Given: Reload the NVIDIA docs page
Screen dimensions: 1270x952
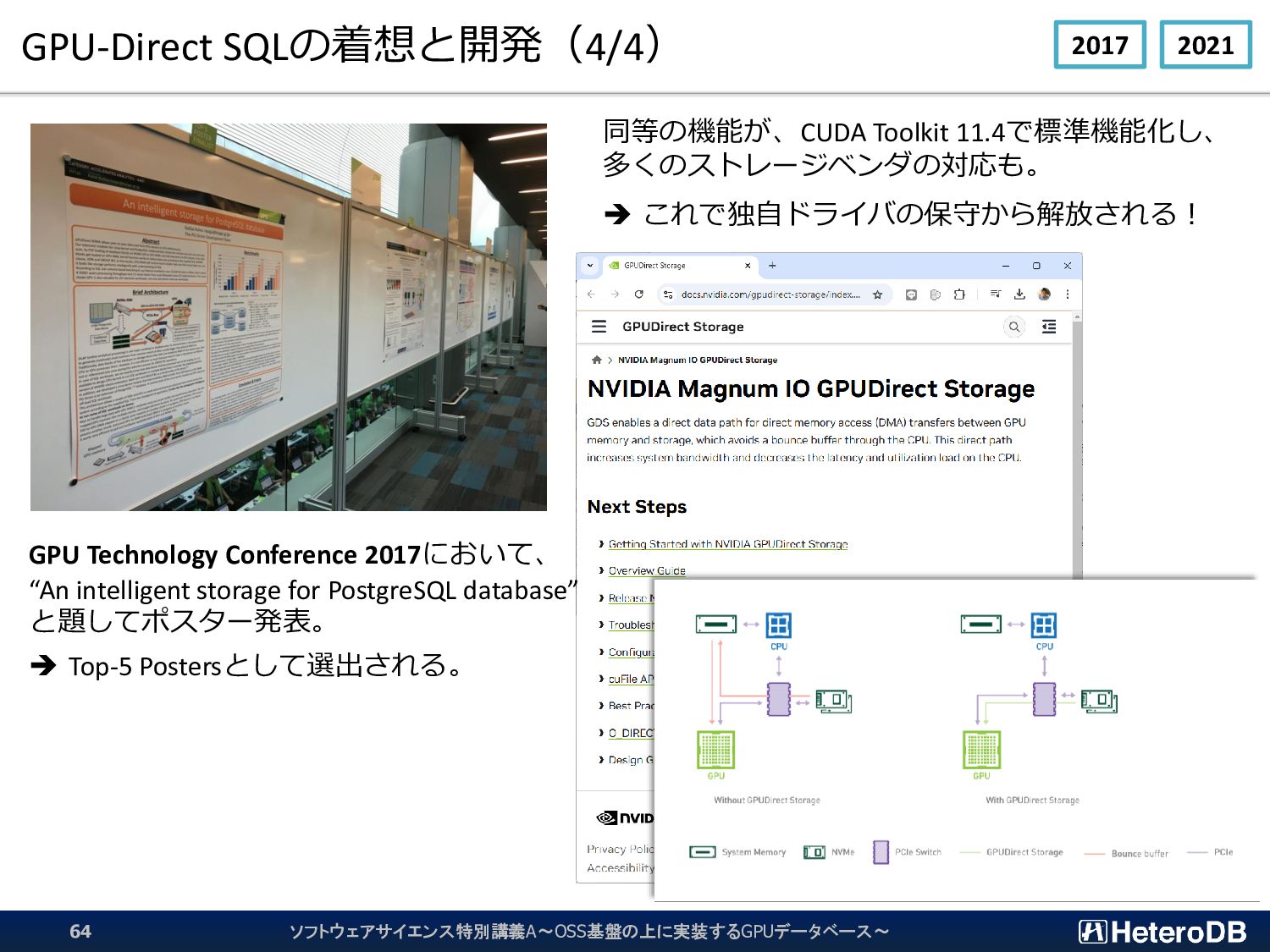Looking at the screenshot, I should (639, 294).
